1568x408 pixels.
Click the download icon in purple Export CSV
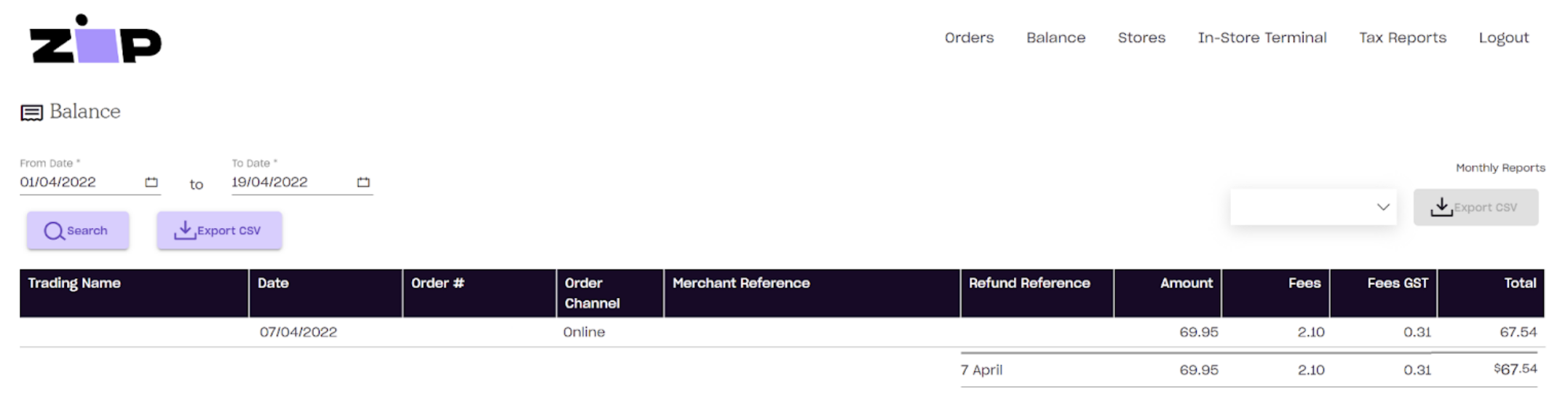pyautogui.click(x=185, y=230)
